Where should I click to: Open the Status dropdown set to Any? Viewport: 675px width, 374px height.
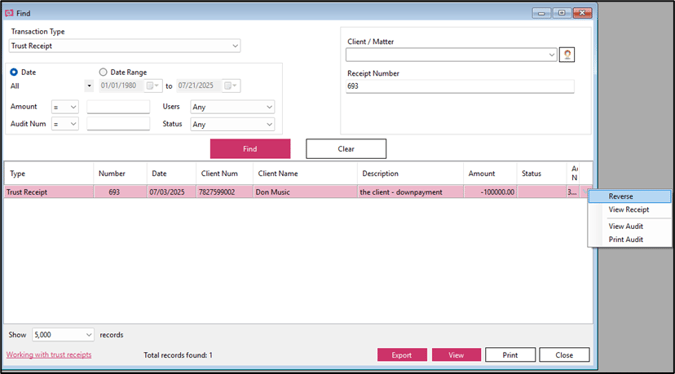point(232,124)
